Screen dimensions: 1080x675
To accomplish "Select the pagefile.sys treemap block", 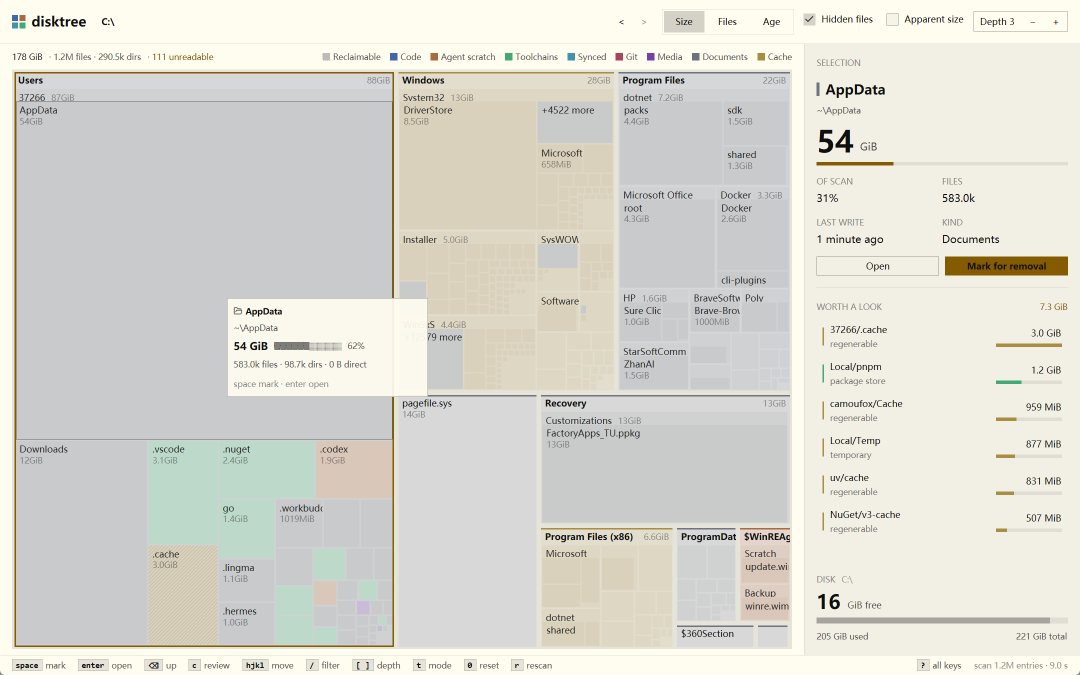I will tap(467, 521).
